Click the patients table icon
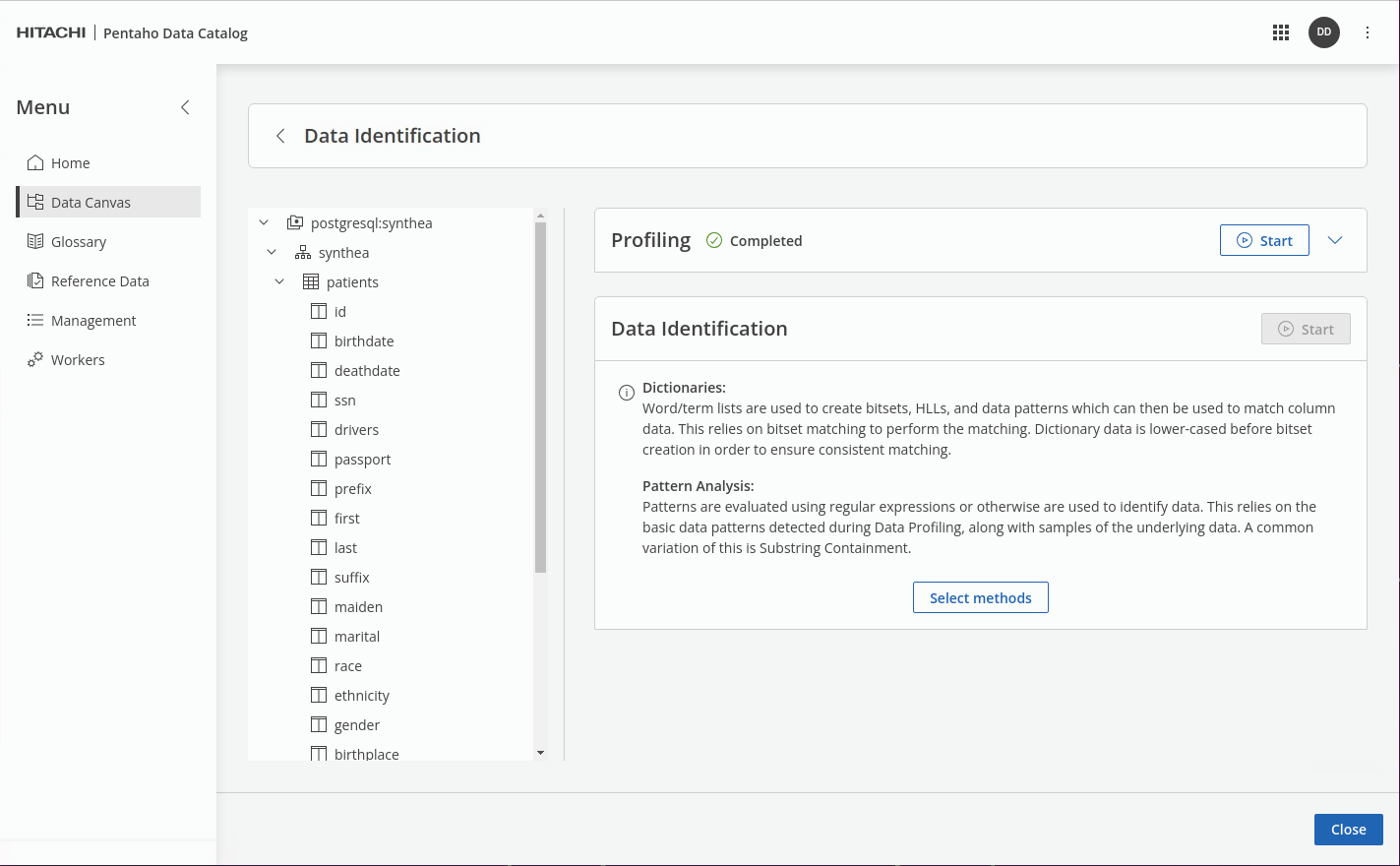This screenshot has width=1400, height=866. (x=311, y=281)
